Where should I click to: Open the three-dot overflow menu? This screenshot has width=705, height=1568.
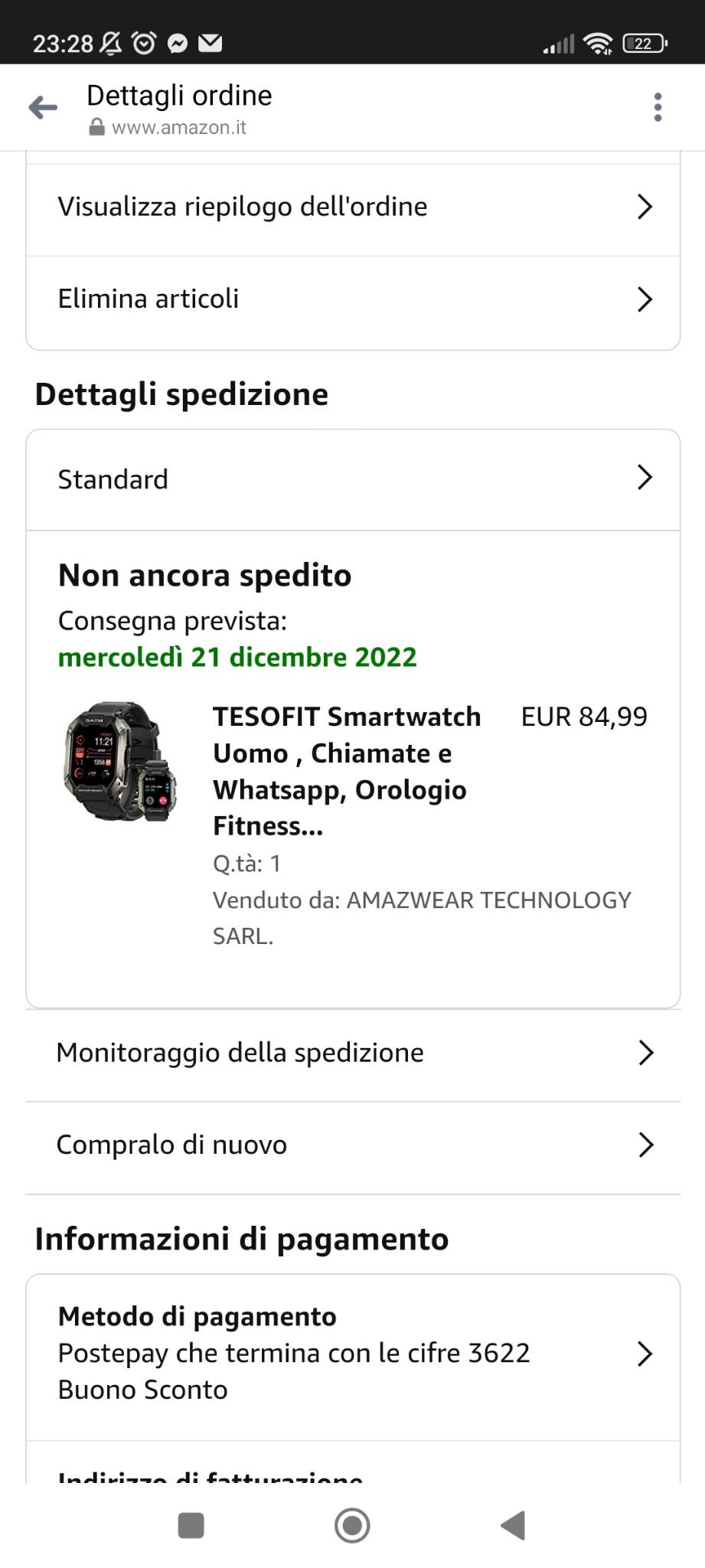pyautogui.click(x=658, y=107)
